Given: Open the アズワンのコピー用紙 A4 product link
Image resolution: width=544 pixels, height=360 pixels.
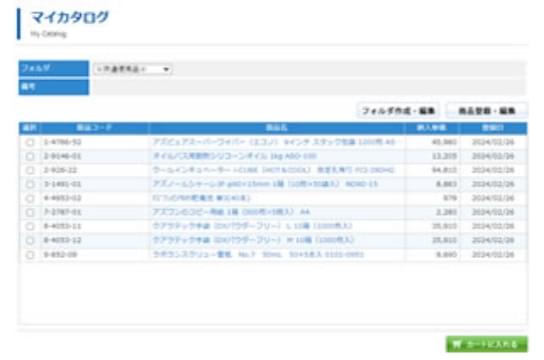Looking at the screenshot, I should [x=231, y=212].
